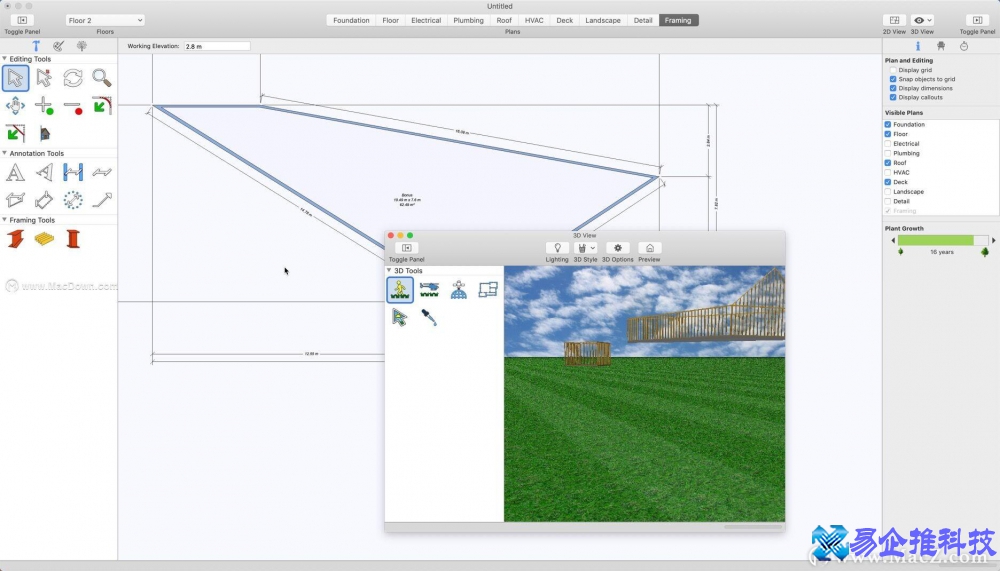Open 3D Options in 3D View window

(617, 248)
